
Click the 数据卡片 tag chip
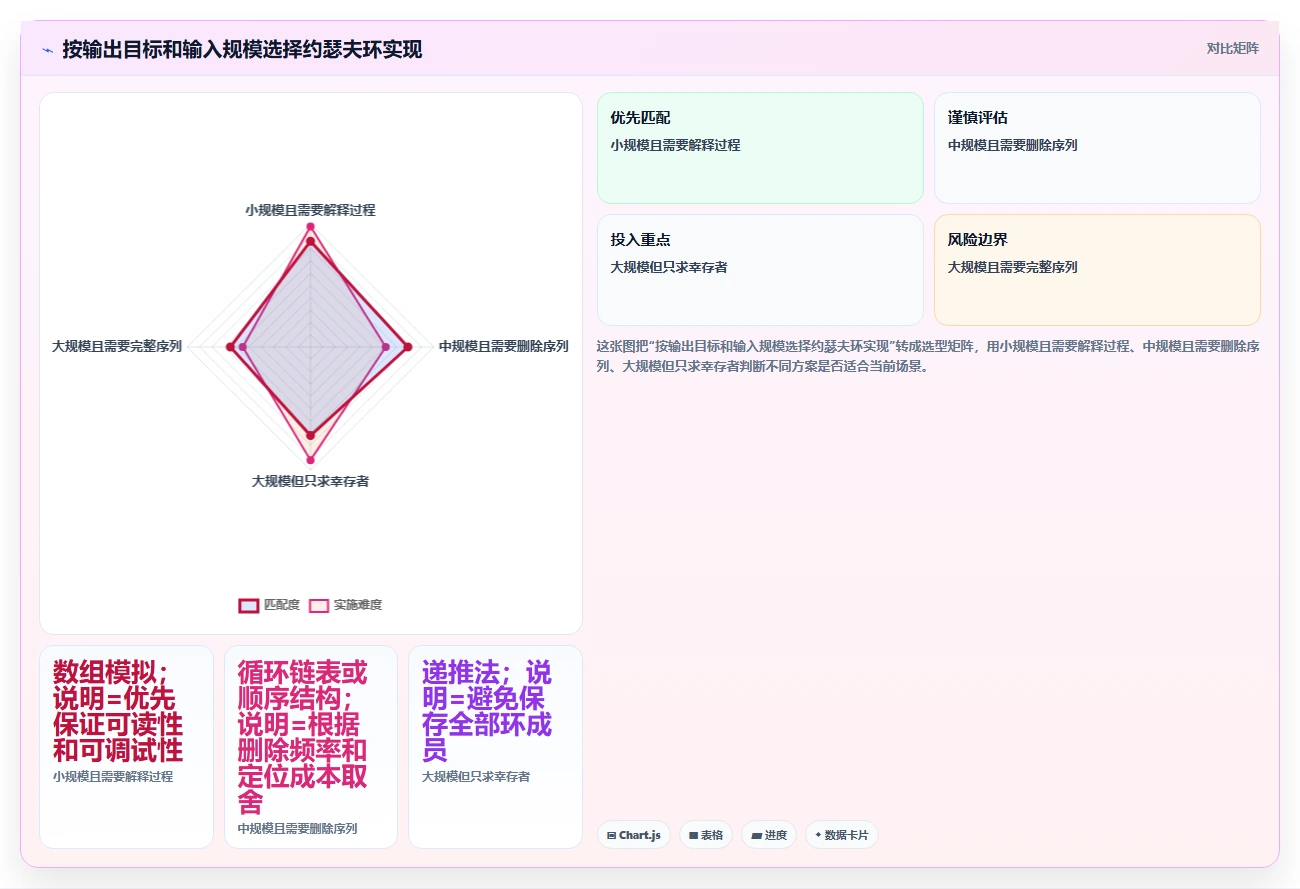tap(842, 835)
